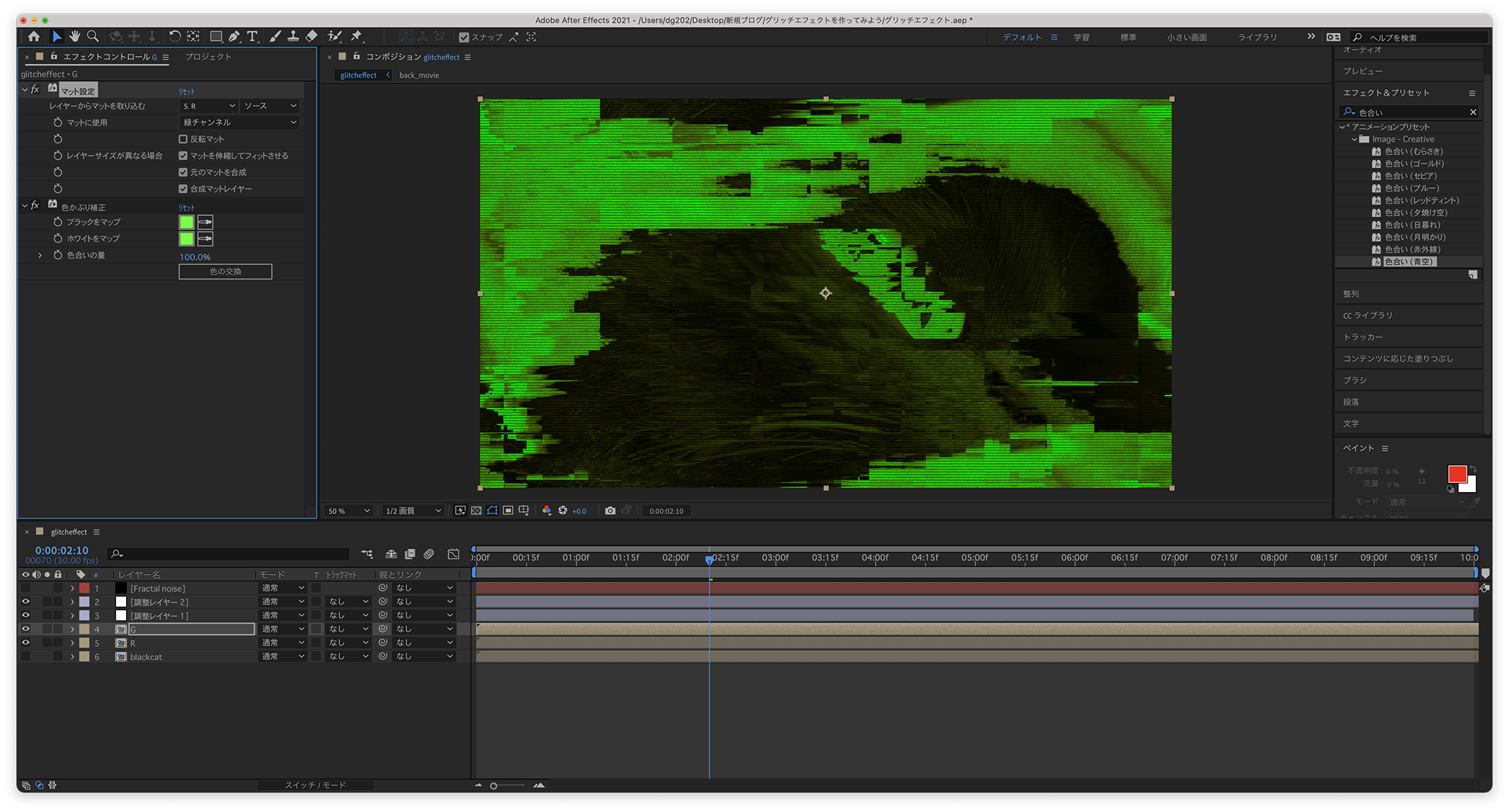Click the Home icon in the toolbar
Image resolution: width=1509 pixels, height=812 pixels.
tap(34, 36)
